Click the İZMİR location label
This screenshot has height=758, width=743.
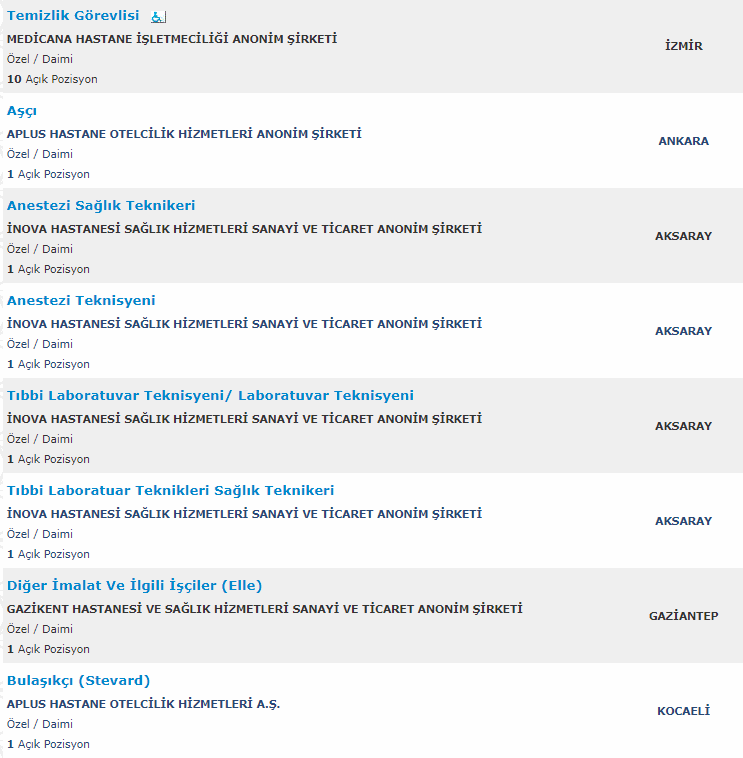[x=684, y=46]
